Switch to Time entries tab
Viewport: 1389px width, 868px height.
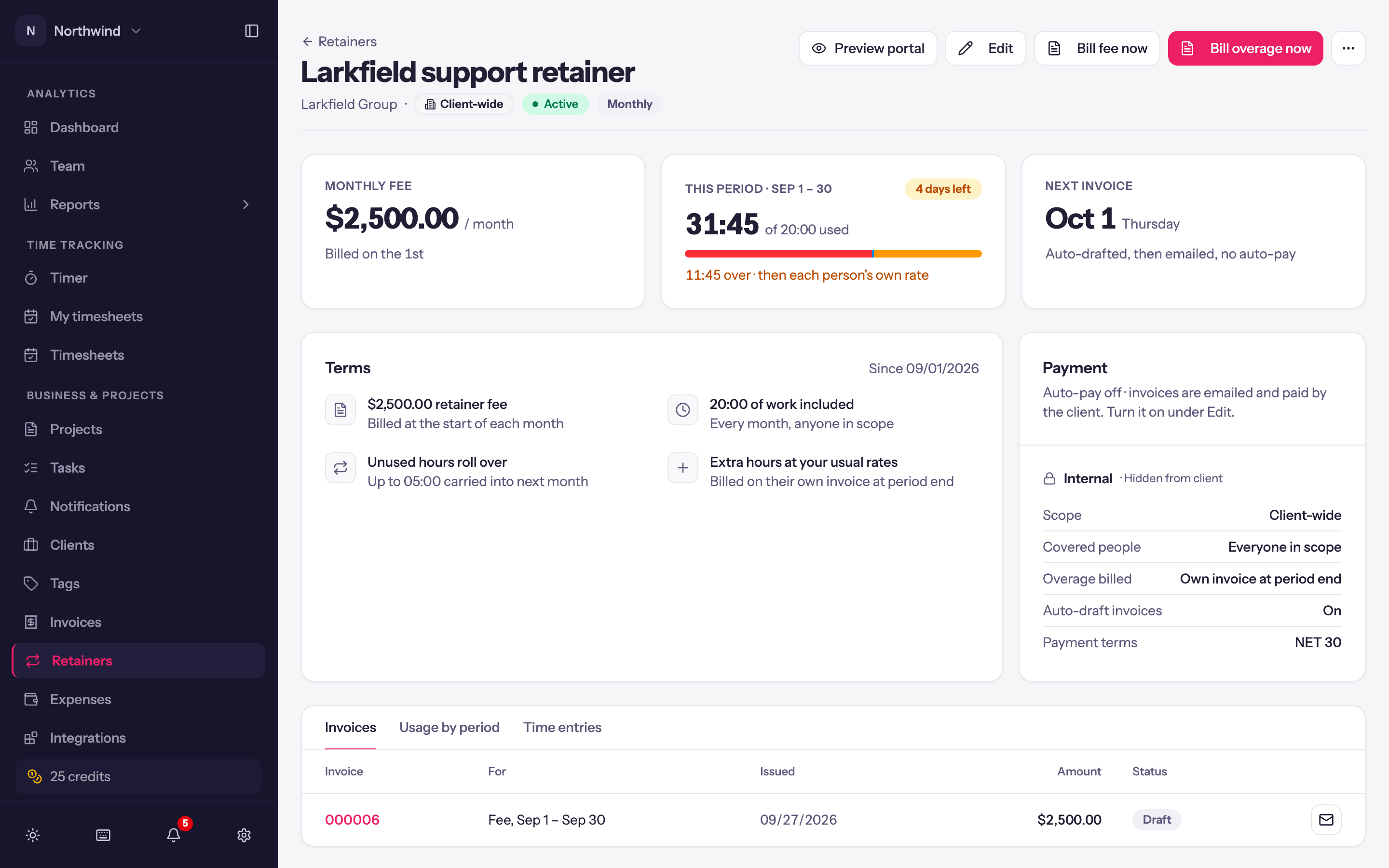[562, 727]
